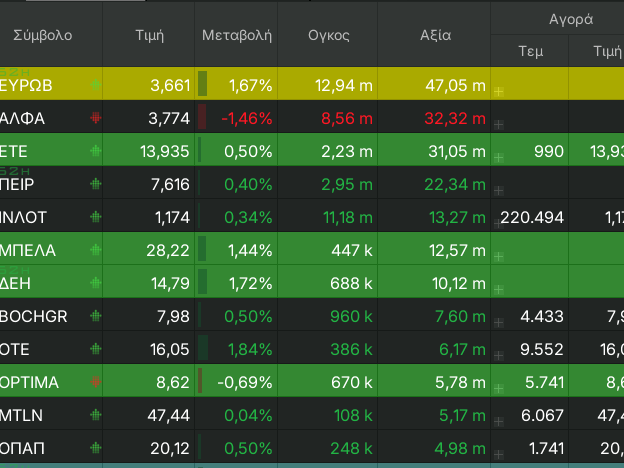Select the ΙΝΛΟΤ stock row symbol

(x=25, y=217)
